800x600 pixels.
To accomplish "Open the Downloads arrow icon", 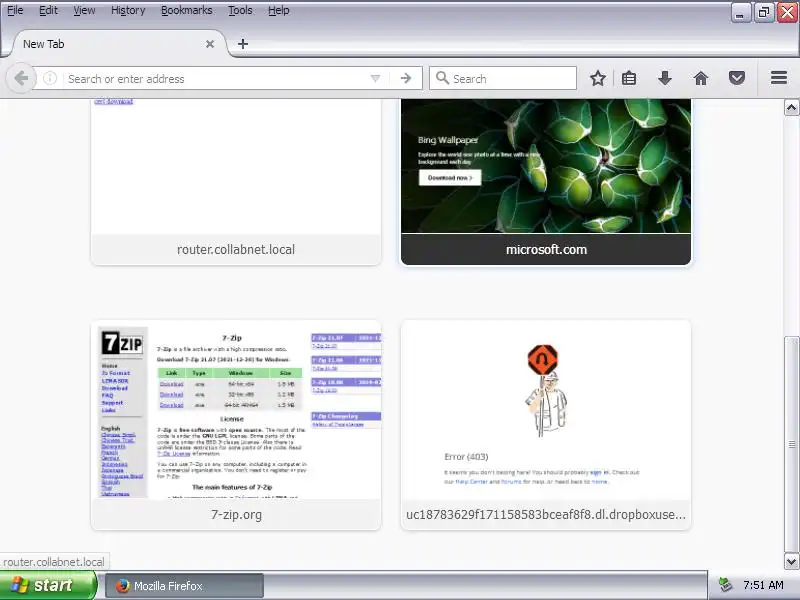I will (x=665, y=78).
